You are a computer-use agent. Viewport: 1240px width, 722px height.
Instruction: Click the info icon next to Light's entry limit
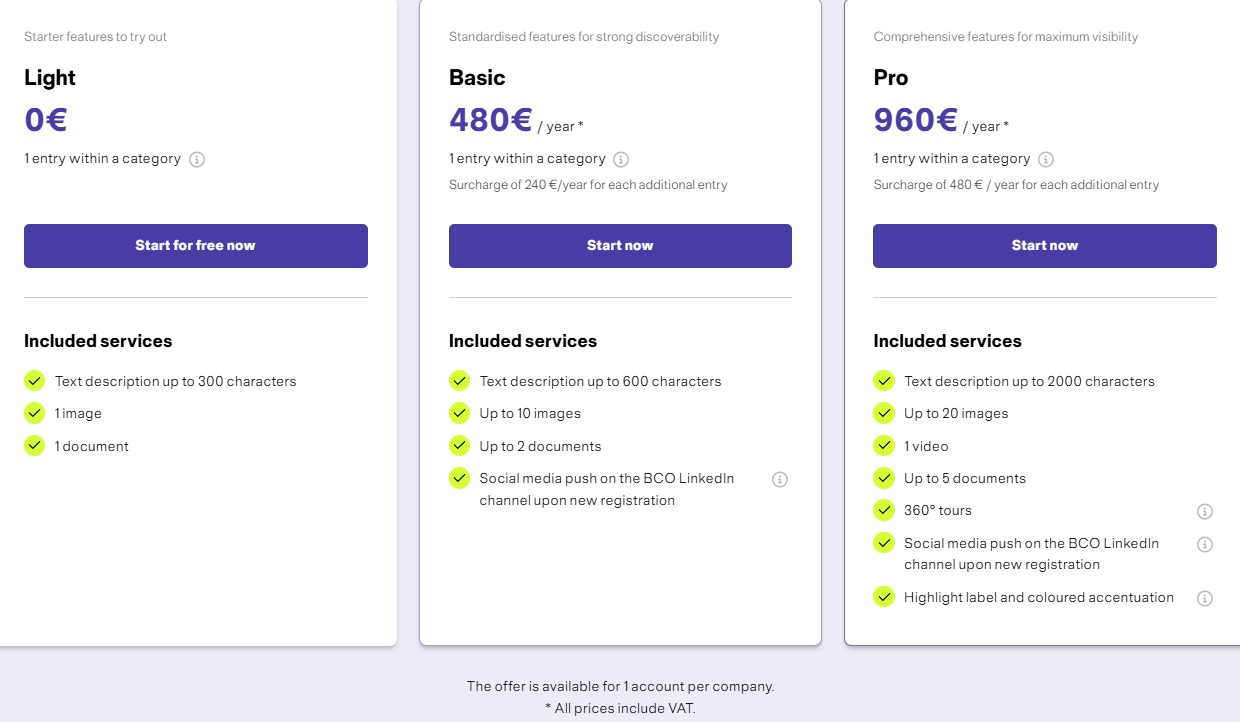tap(197, 159)
